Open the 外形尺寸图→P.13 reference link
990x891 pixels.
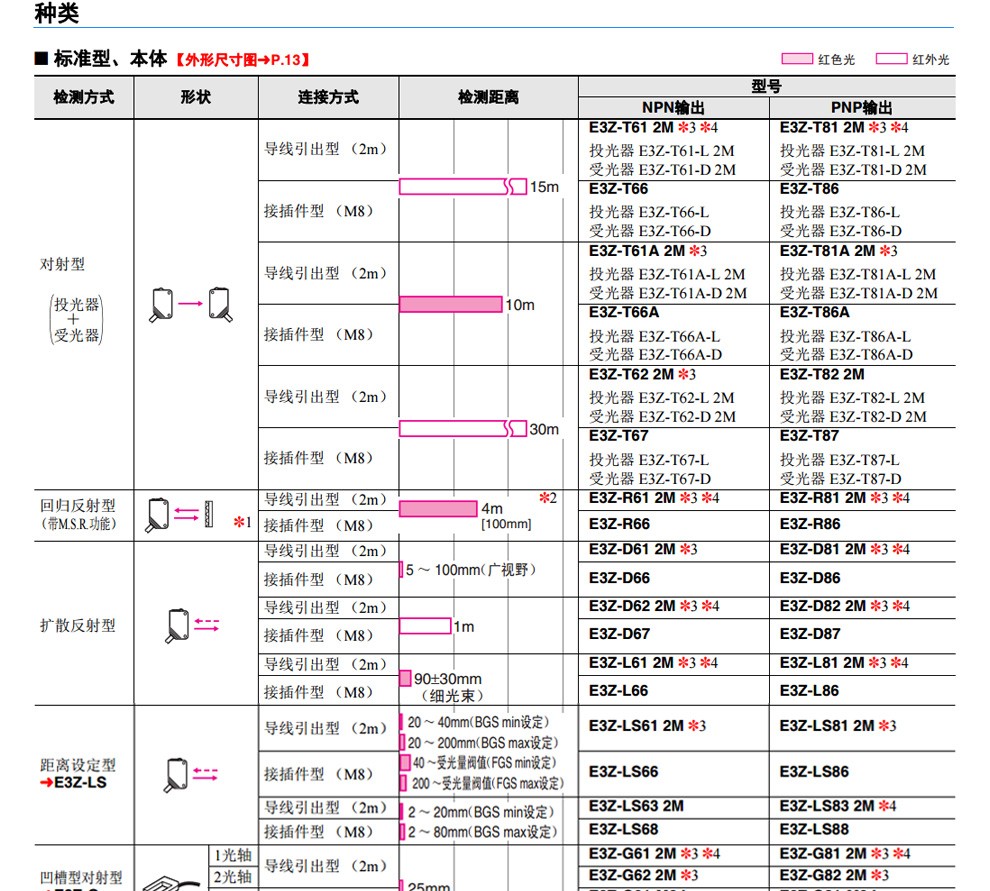tap(243, 60)
